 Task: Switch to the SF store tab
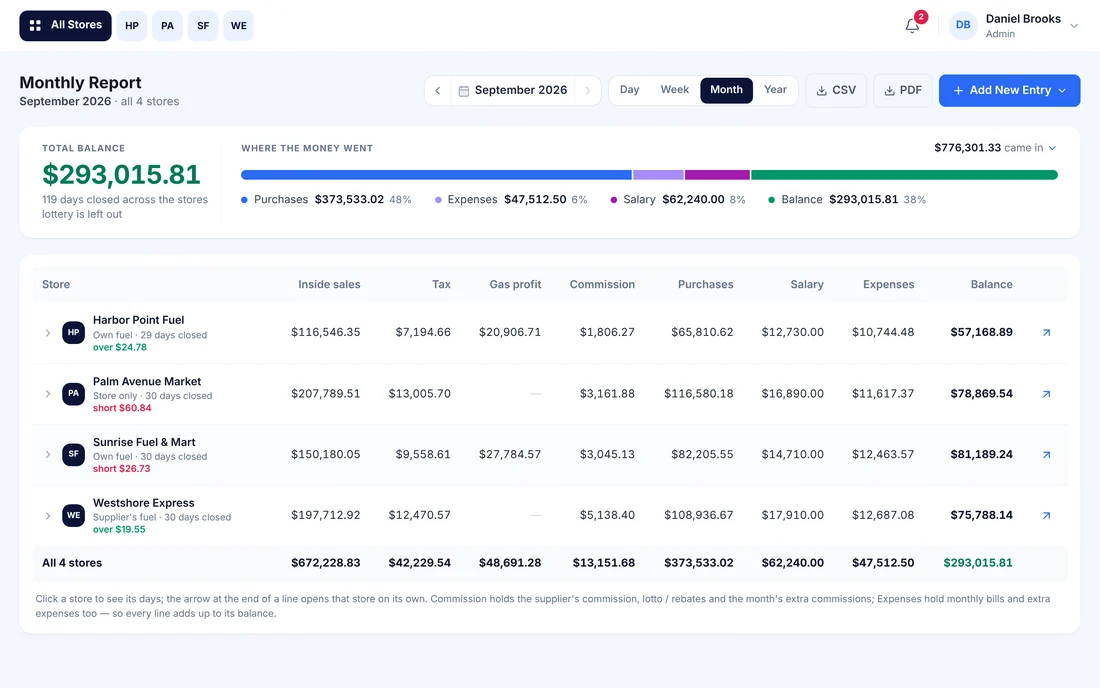pyautogui.click(x=203, y=25)
